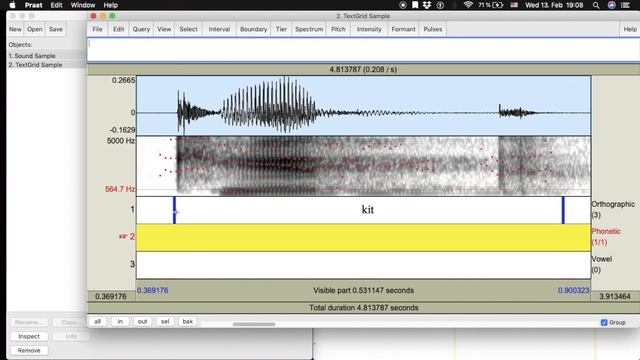Open the Boundary menu
This screenshot has width=640, height=360.
(x=253, y=29)
